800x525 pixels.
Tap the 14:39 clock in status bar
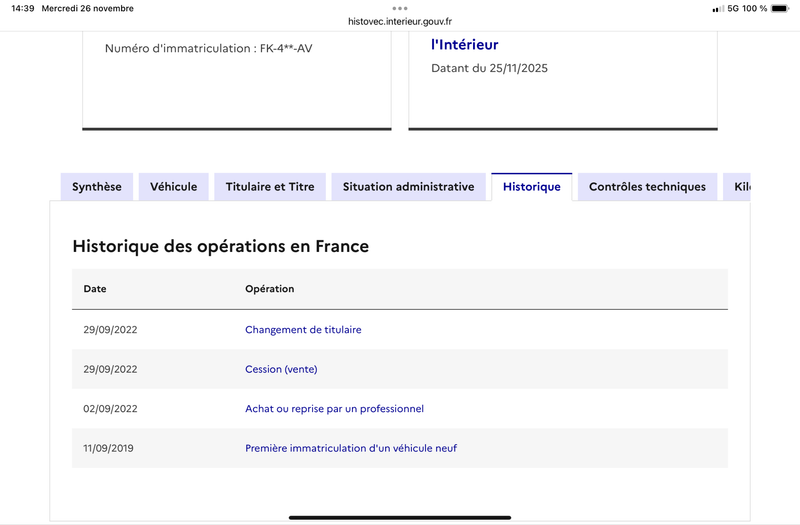24,9
